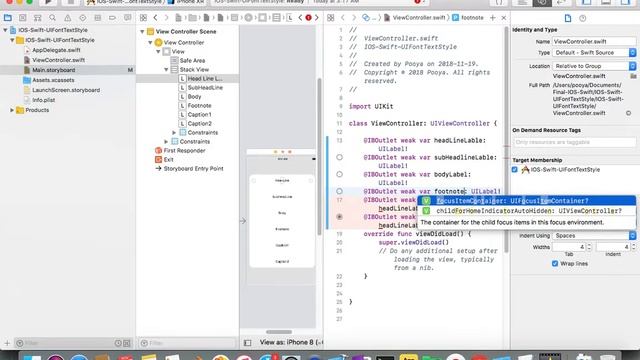The image size is (640, 360).
Task: Click the filled outlet circle in the red error line
Action: pyautogui.click(x=340, y=217)
